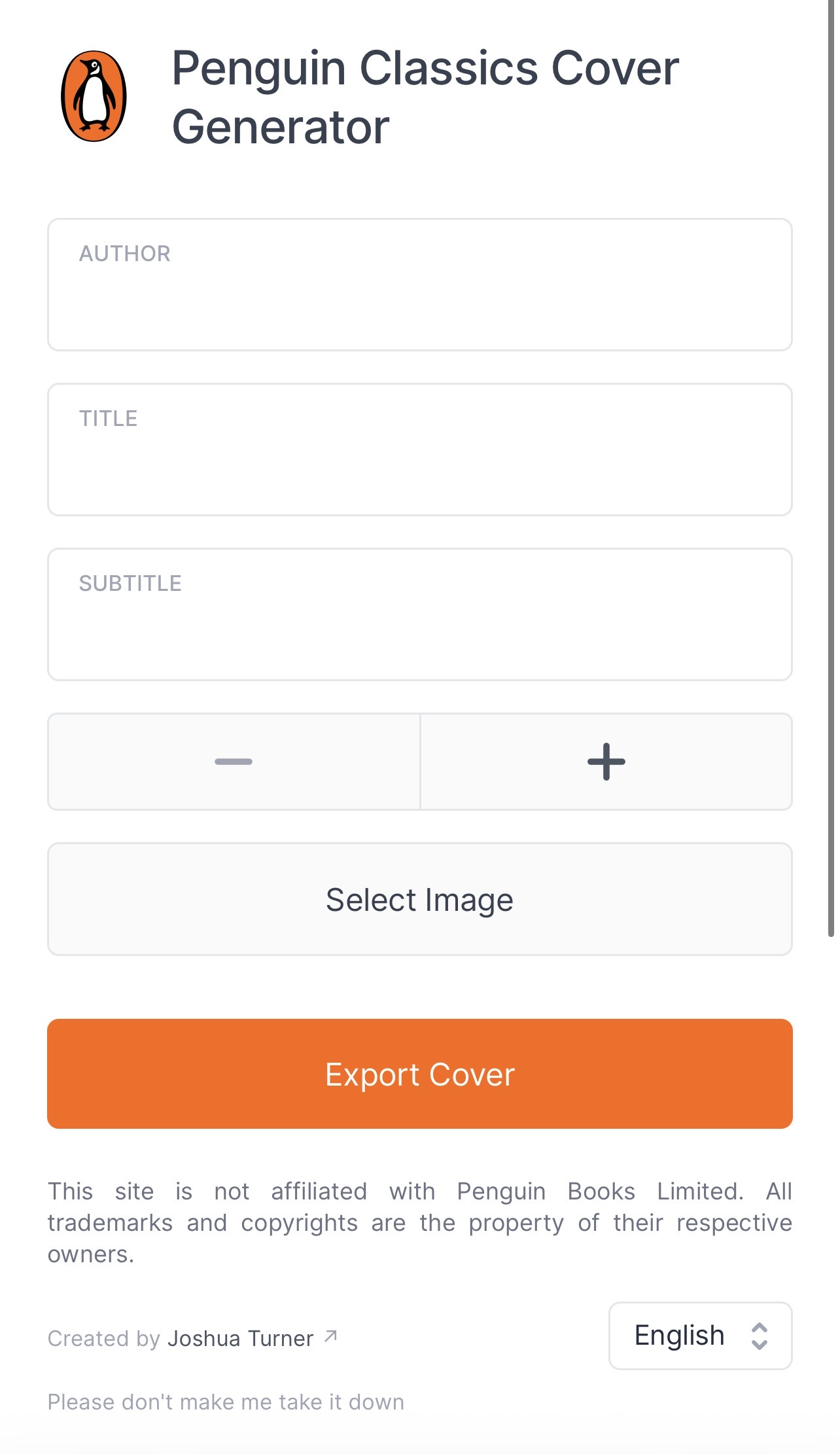The height and width of the screenshot is (1454, 840).
Task: Click the AUTHOR placeholder label
Action: click(125, 253)
